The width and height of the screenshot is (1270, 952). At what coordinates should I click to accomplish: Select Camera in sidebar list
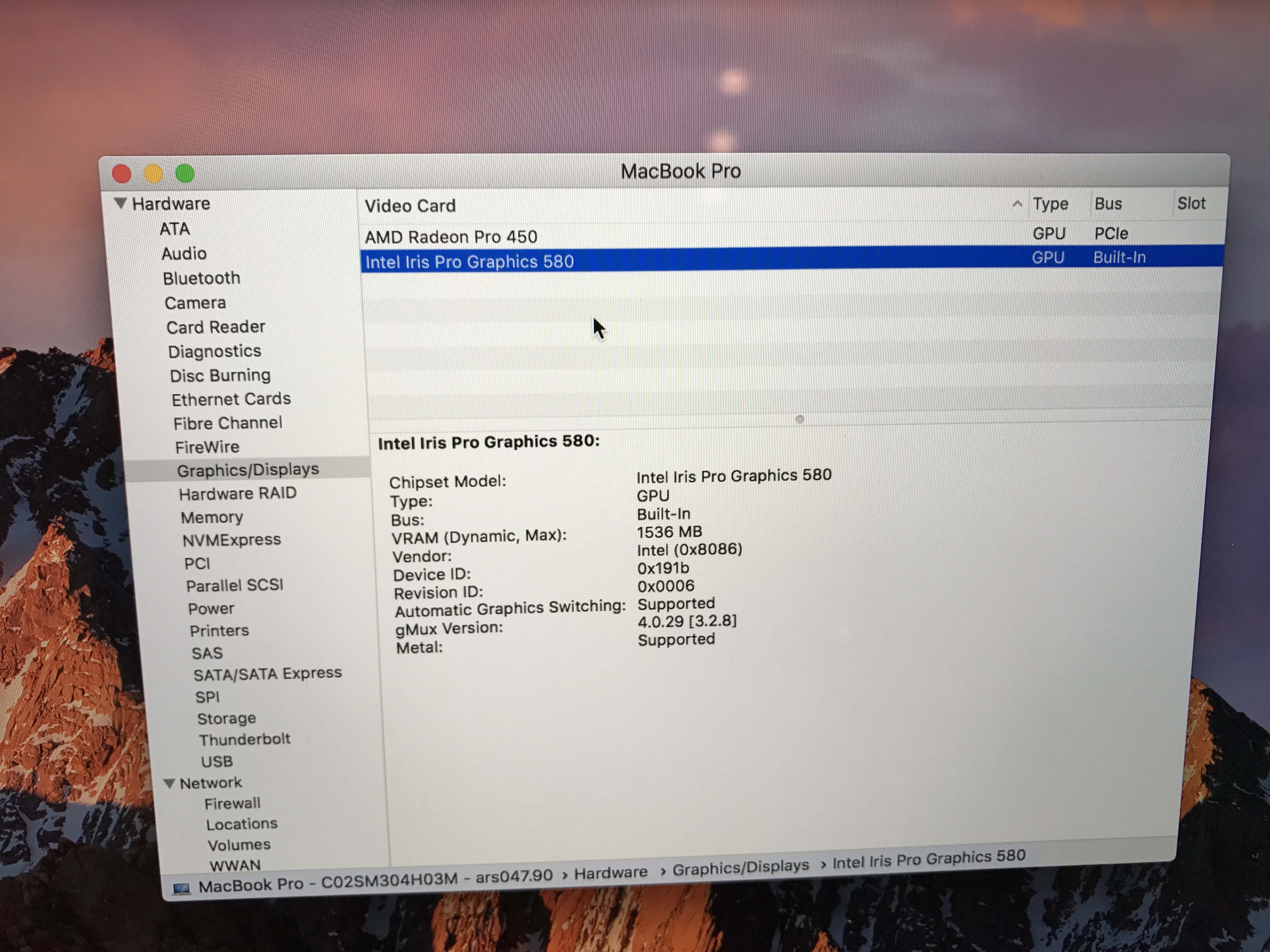[195, 303]
